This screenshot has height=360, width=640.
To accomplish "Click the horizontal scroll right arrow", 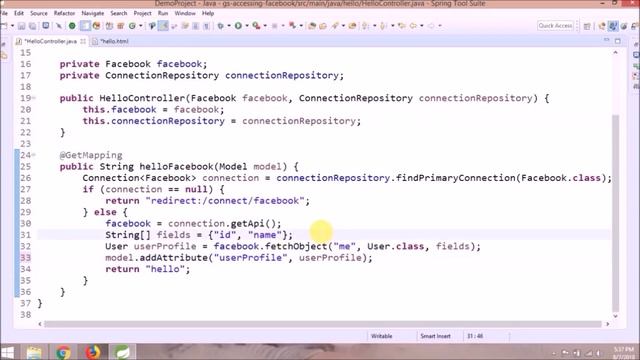I will [x=608, y=324].
